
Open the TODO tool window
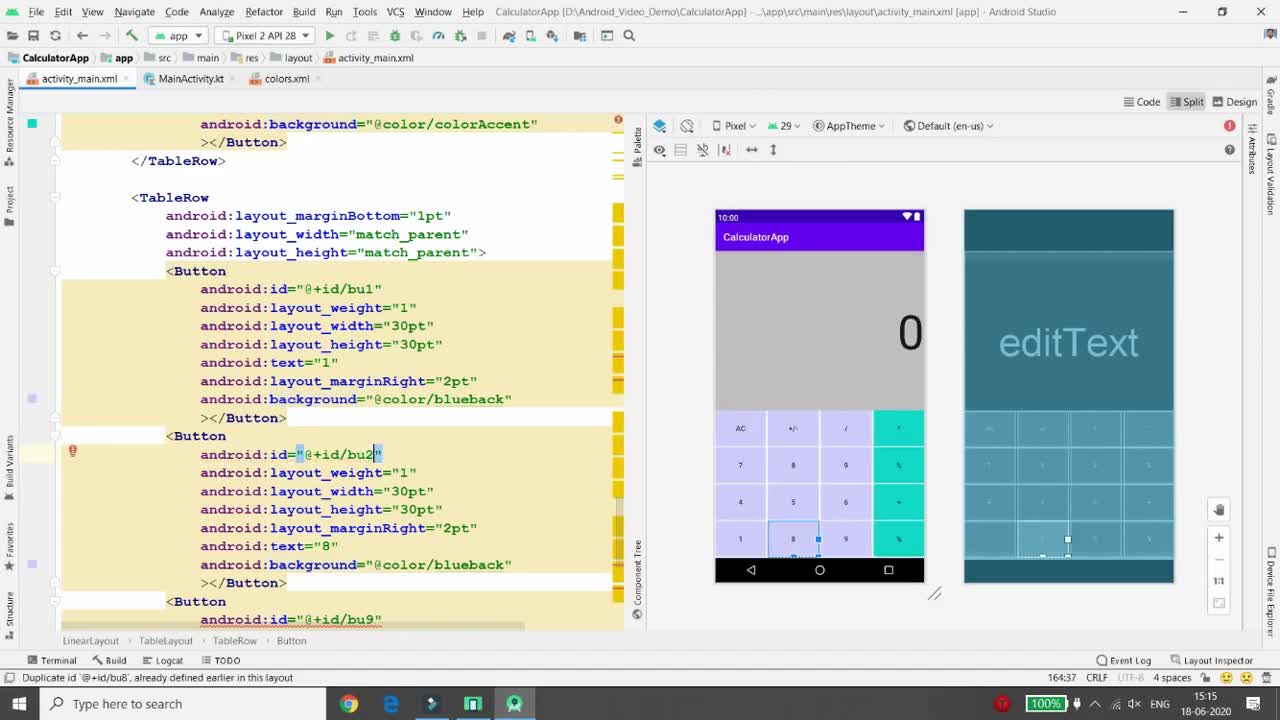click(220, 660)
